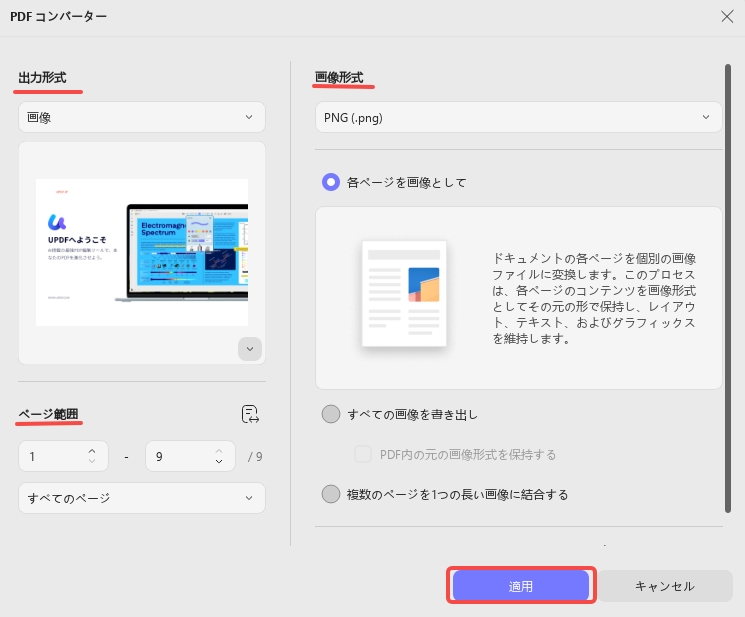
Task: Increase the start page with up arrow
Action: point(92,451)
